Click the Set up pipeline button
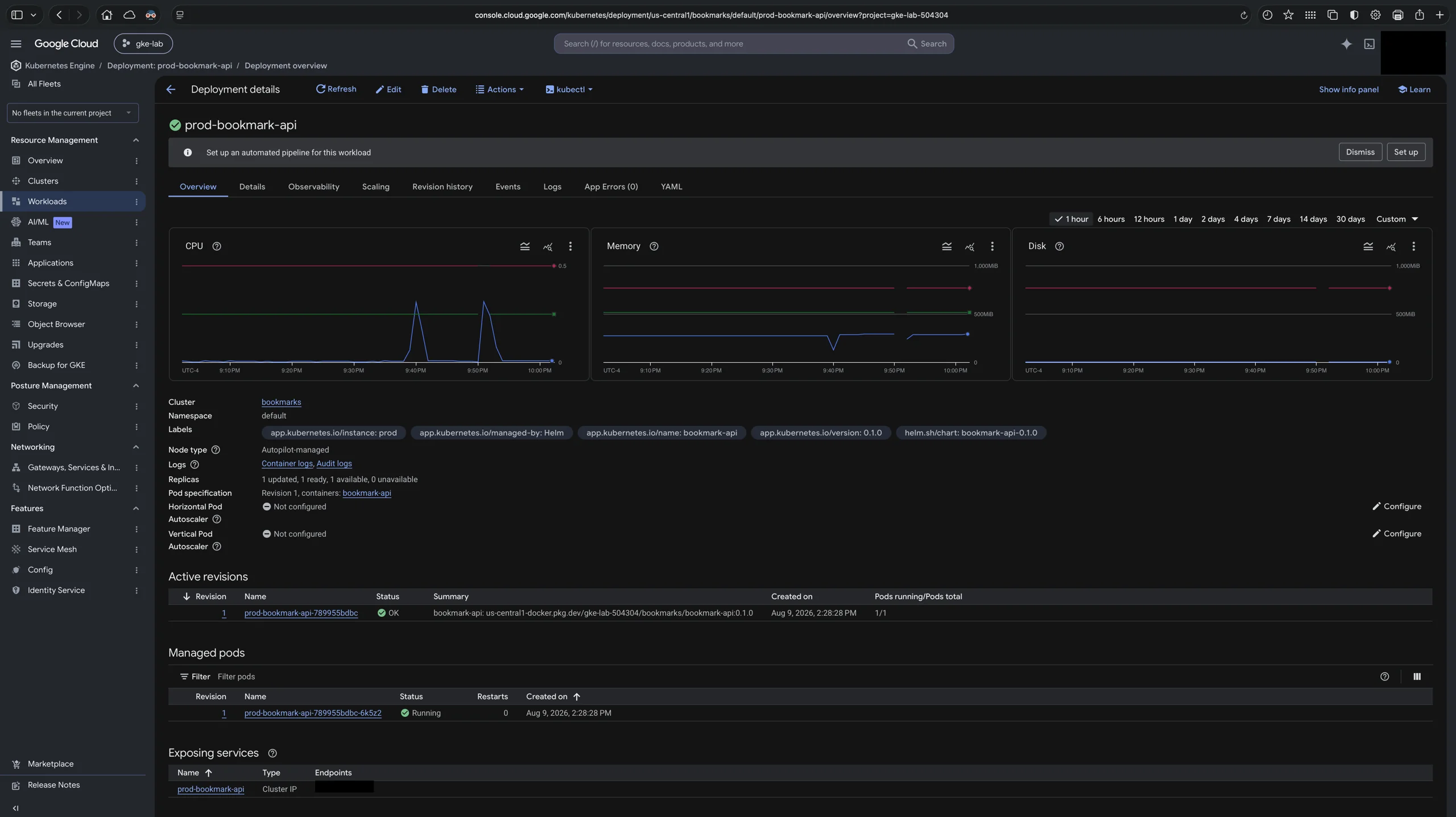 click(x=1405, y=152)
